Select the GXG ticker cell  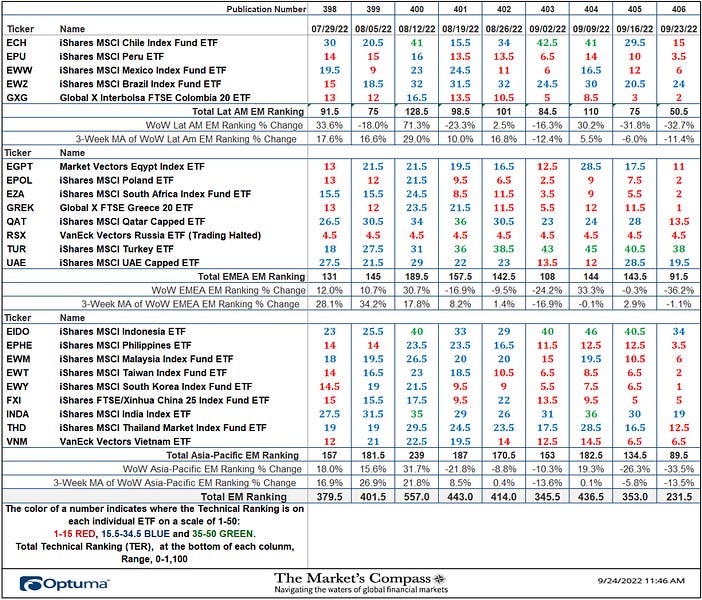pyautogui.click(x=17, y=98)
